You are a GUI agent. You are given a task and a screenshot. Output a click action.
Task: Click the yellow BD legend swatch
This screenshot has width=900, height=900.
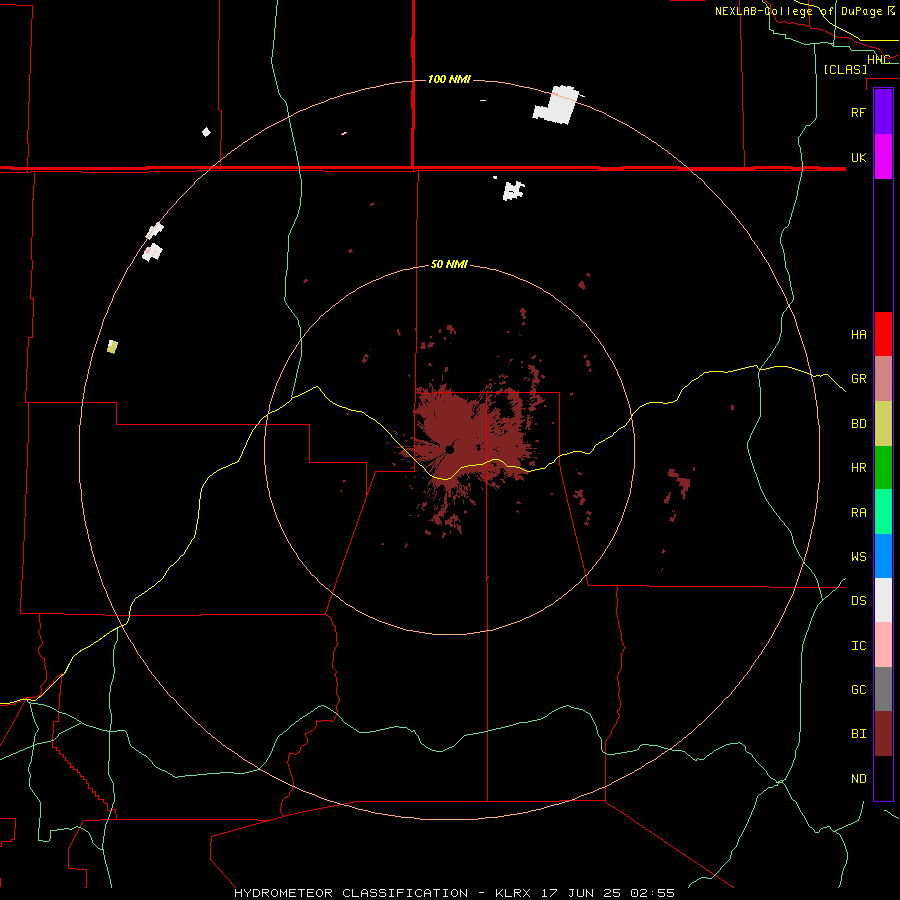[883, 423]
